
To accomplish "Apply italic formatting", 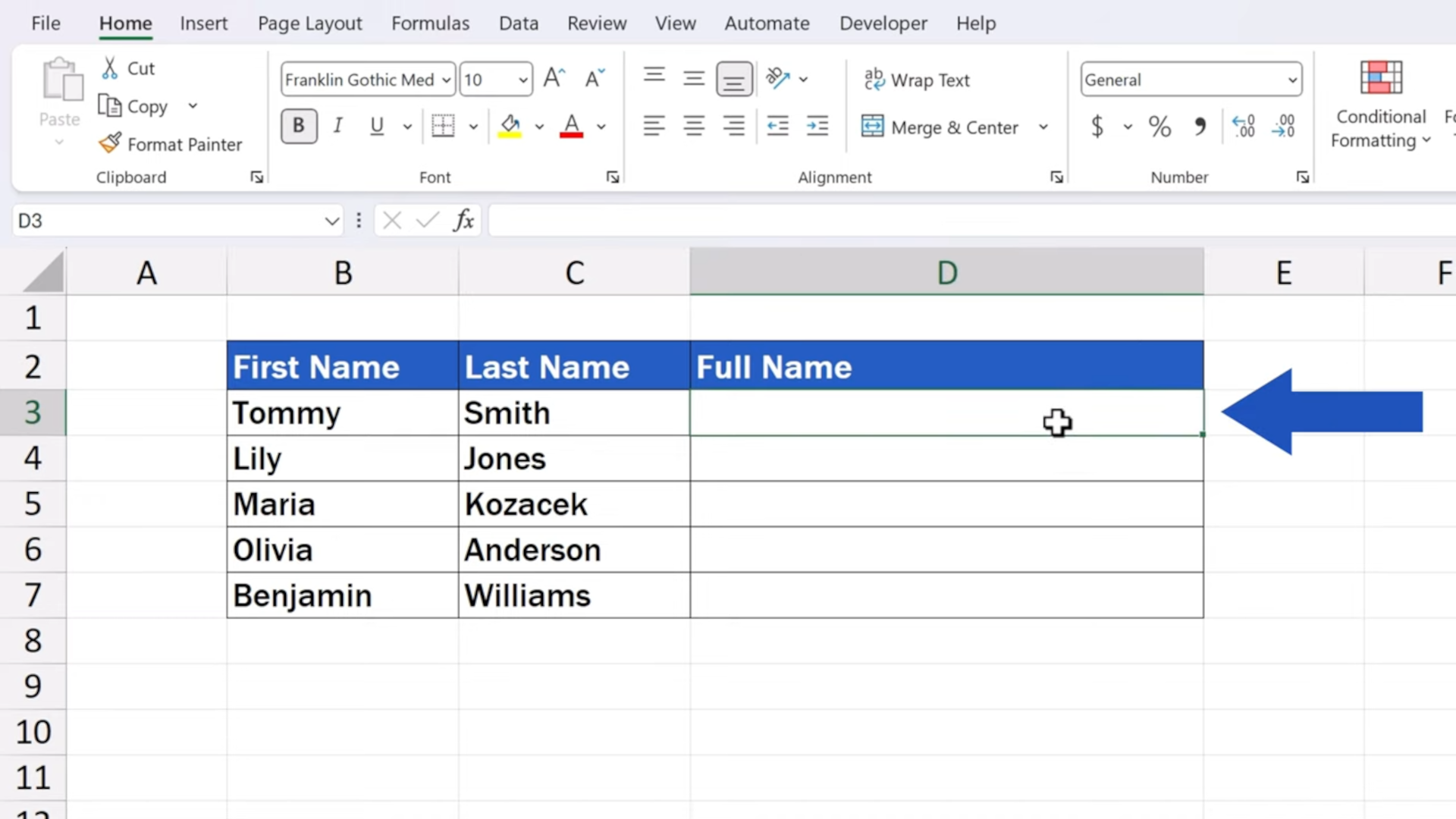I will [337, 126].
